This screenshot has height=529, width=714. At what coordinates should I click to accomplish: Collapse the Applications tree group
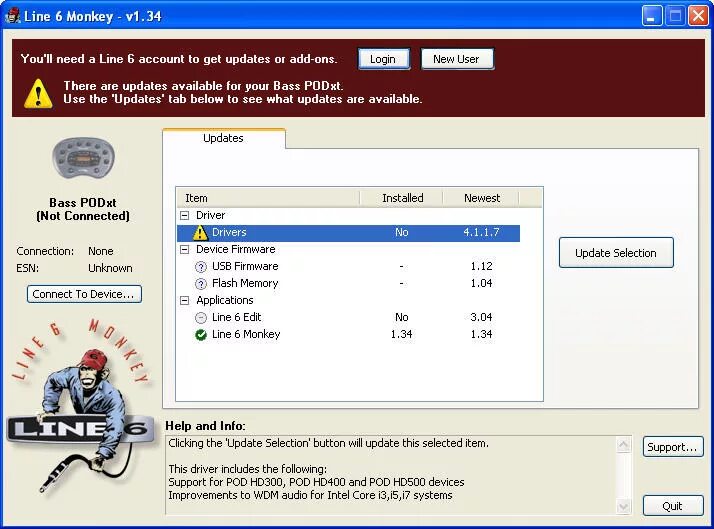tap(184, 300)
